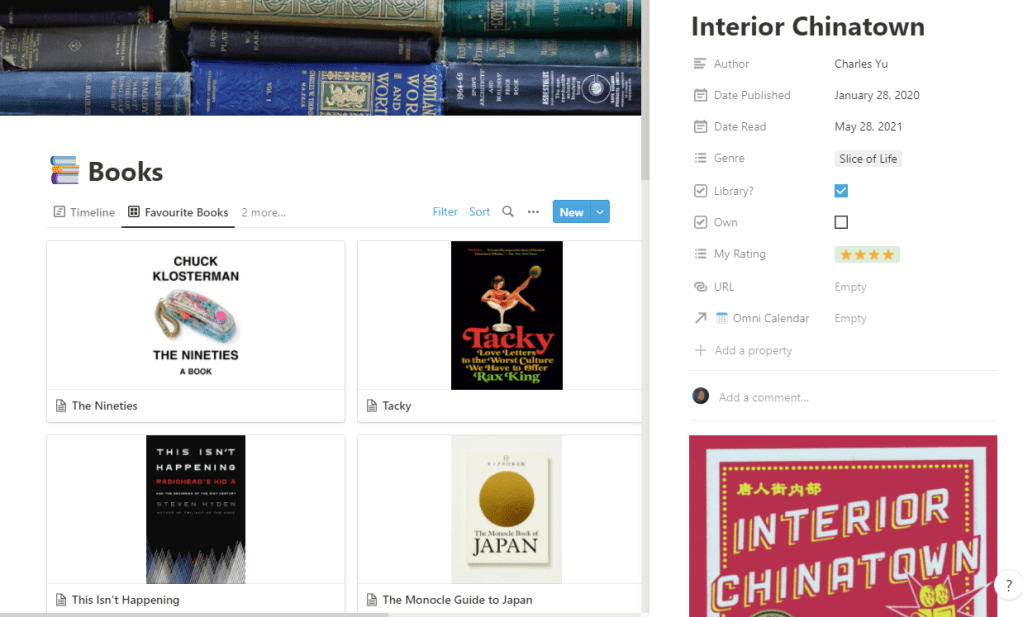Click the stacked books page emoji

coord(63,170)
